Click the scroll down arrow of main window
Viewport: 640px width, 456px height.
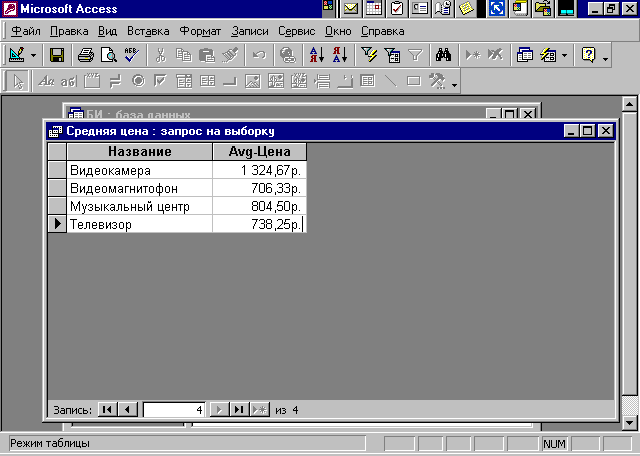coord(629,423)
